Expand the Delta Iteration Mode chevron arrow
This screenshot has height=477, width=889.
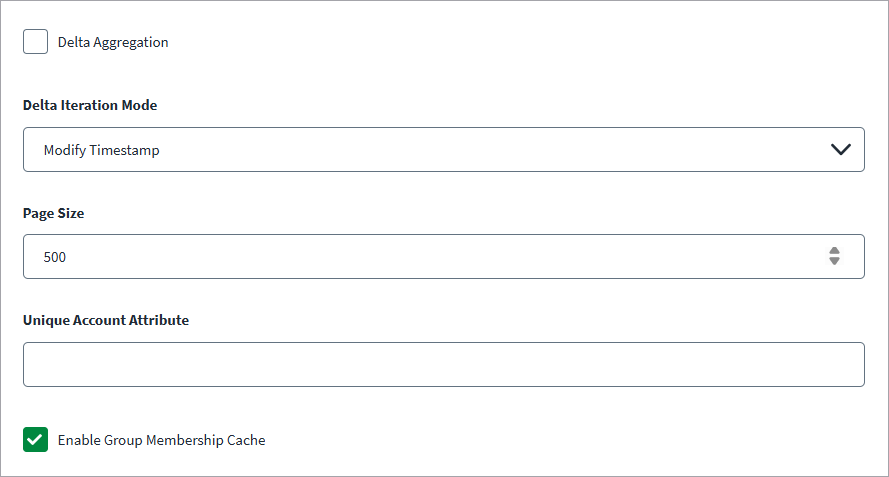(x=840, y=150)
